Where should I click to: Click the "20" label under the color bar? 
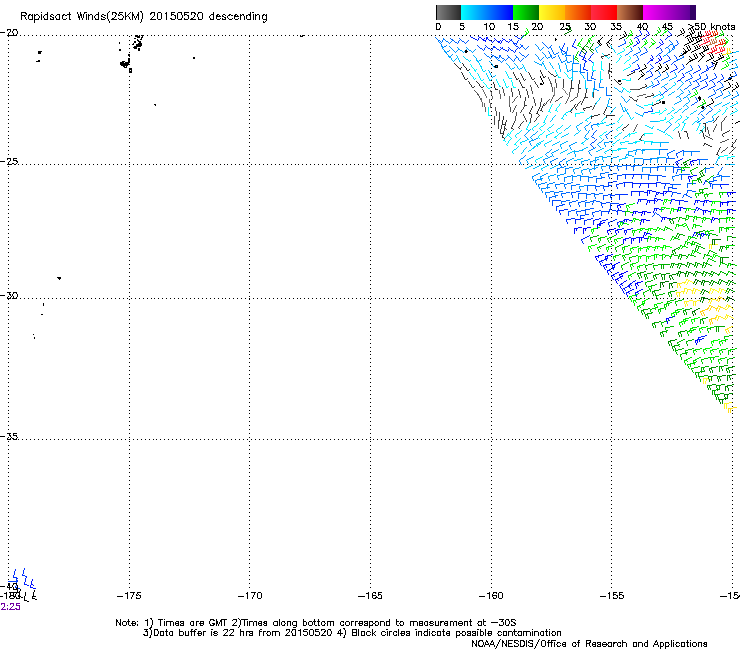click(537, 27)
